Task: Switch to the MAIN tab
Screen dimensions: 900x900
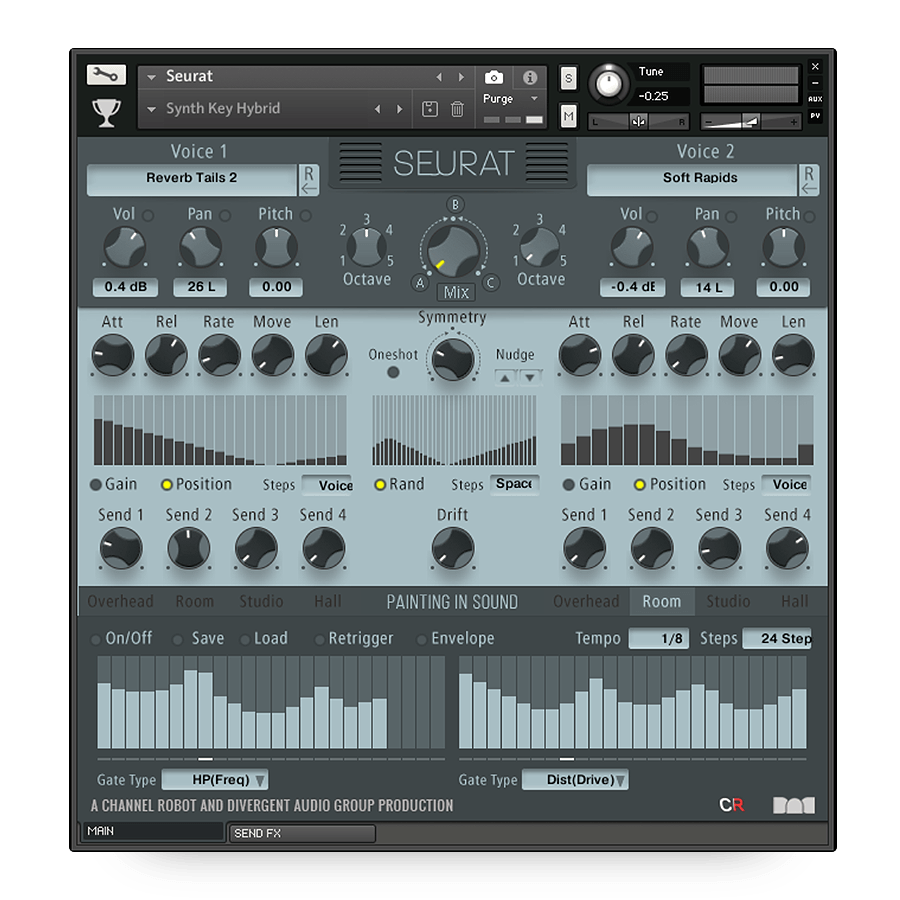Action: coord(152,831)
